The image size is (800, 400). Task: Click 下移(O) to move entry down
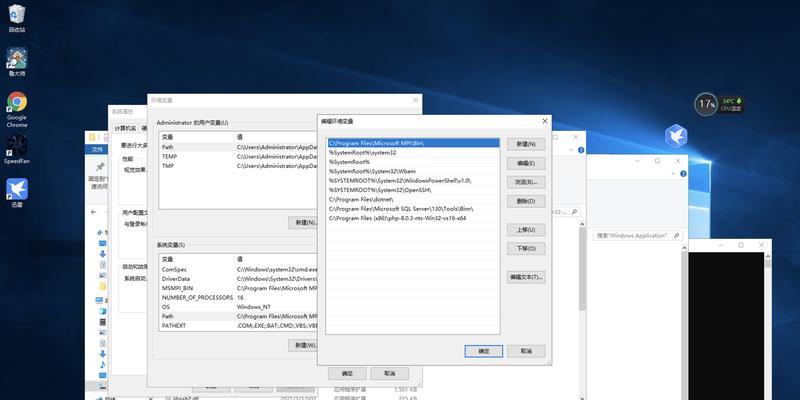(x=526, y=248)
